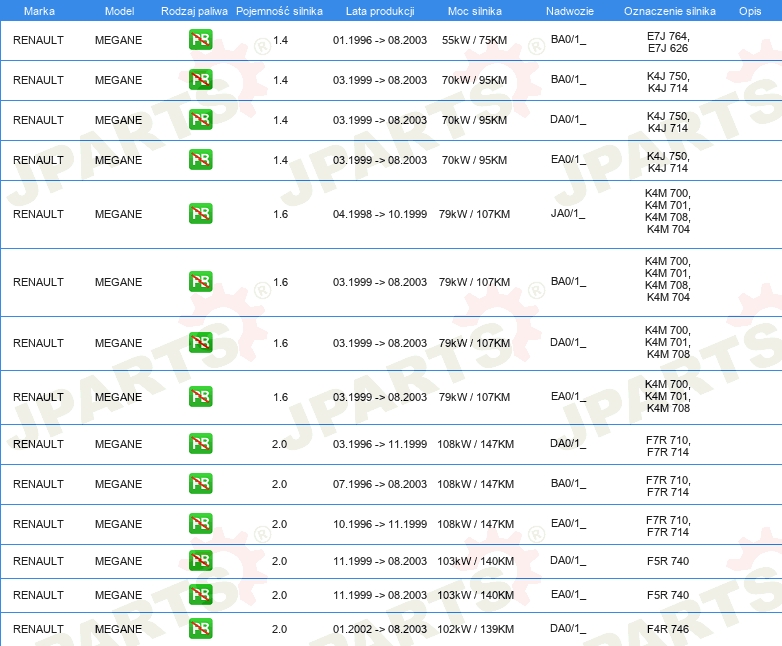This screenshot has height=646, width=782.
Task: Click the fuel icon in the 10.1996 -> 11.1999 row
Action: click(x=200, y=523)
